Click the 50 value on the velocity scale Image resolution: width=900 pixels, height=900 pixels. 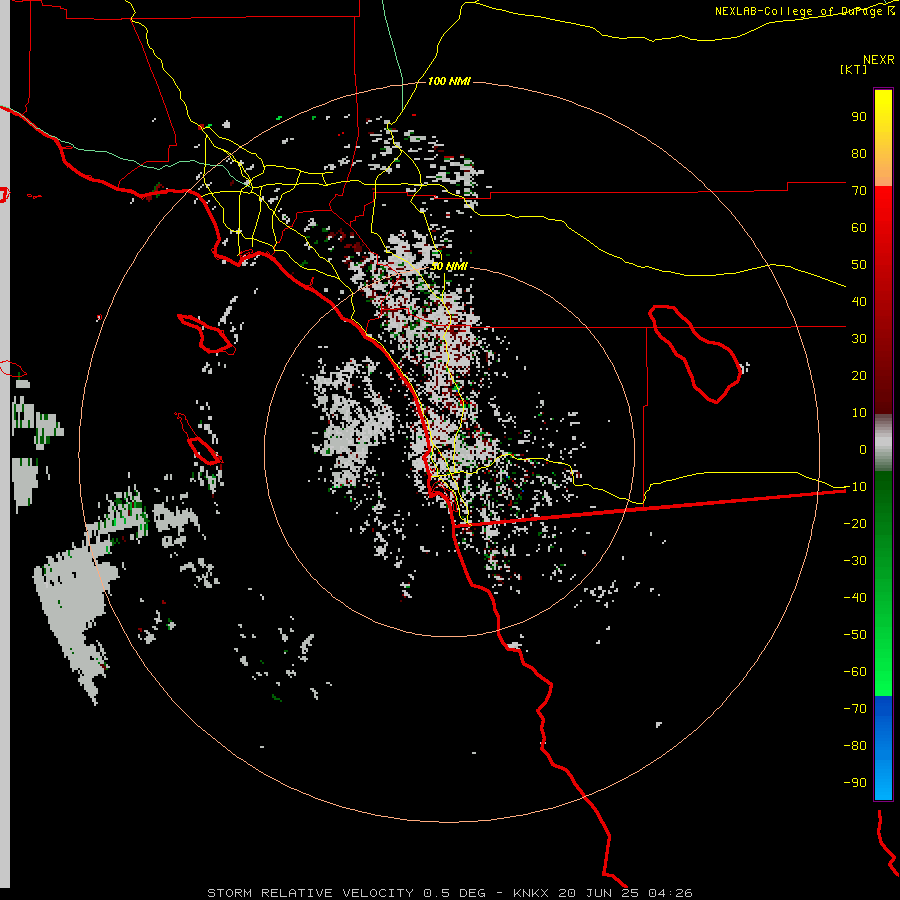pyautogui.click(x=859, y=265)
